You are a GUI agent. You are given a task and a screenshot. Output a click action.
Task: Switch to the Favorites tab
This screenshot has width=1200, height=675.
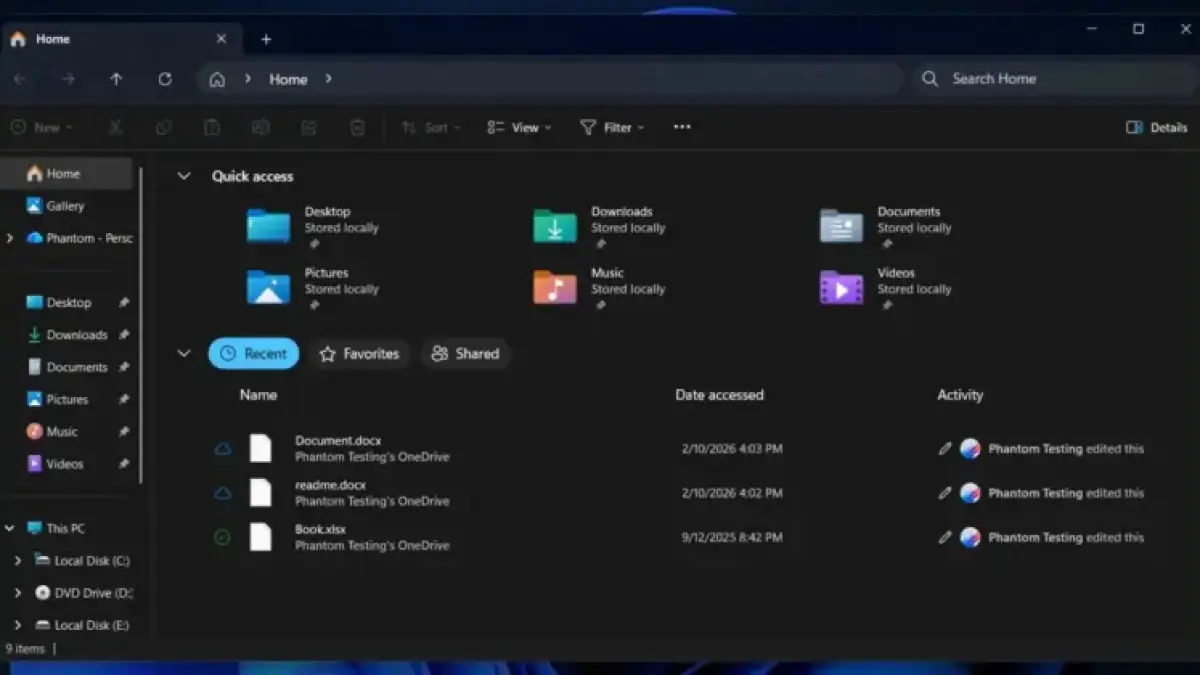pyautogui.click(x=360, y=354)
